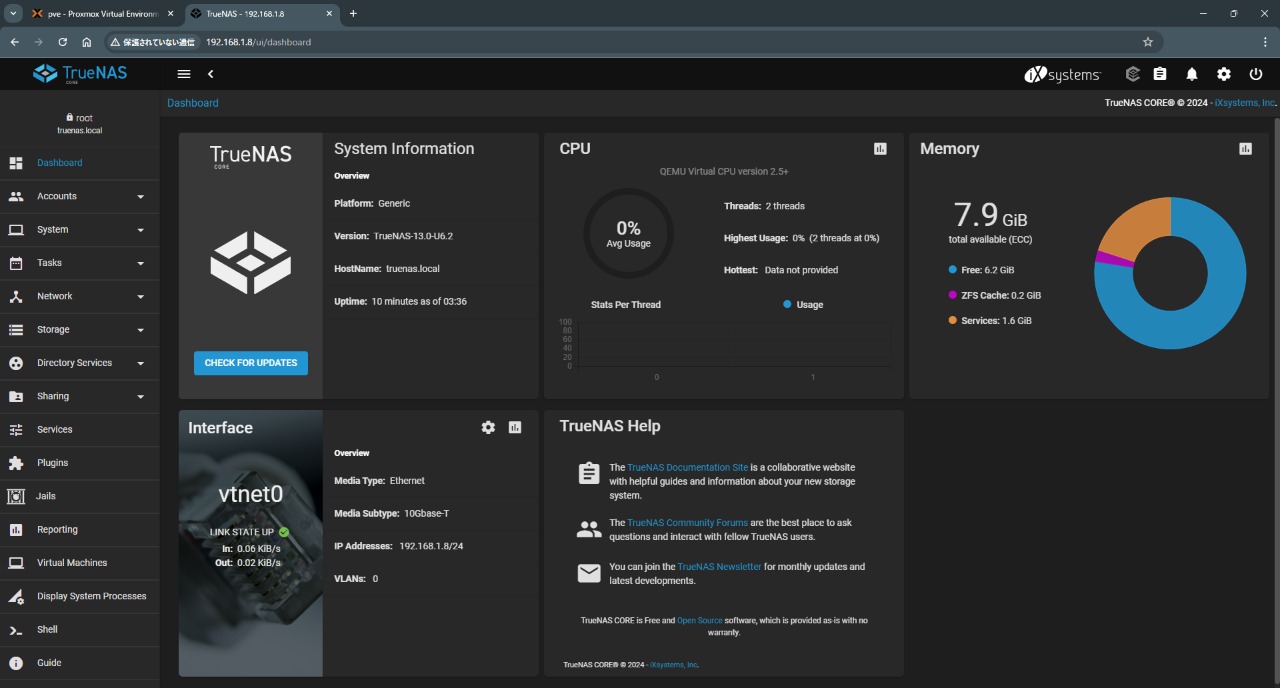Click the browser address bar URL
This screenshot has width=1280, height=688.
(258, 42)
